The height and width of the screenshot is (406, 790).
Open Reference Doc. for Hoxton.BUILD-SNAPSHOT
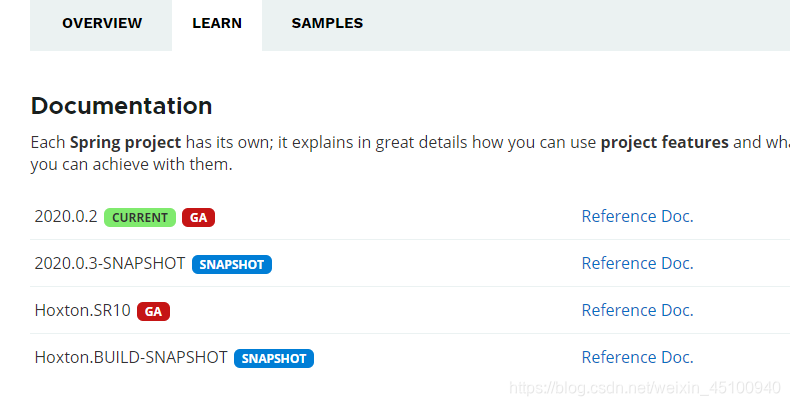[637, 357]
